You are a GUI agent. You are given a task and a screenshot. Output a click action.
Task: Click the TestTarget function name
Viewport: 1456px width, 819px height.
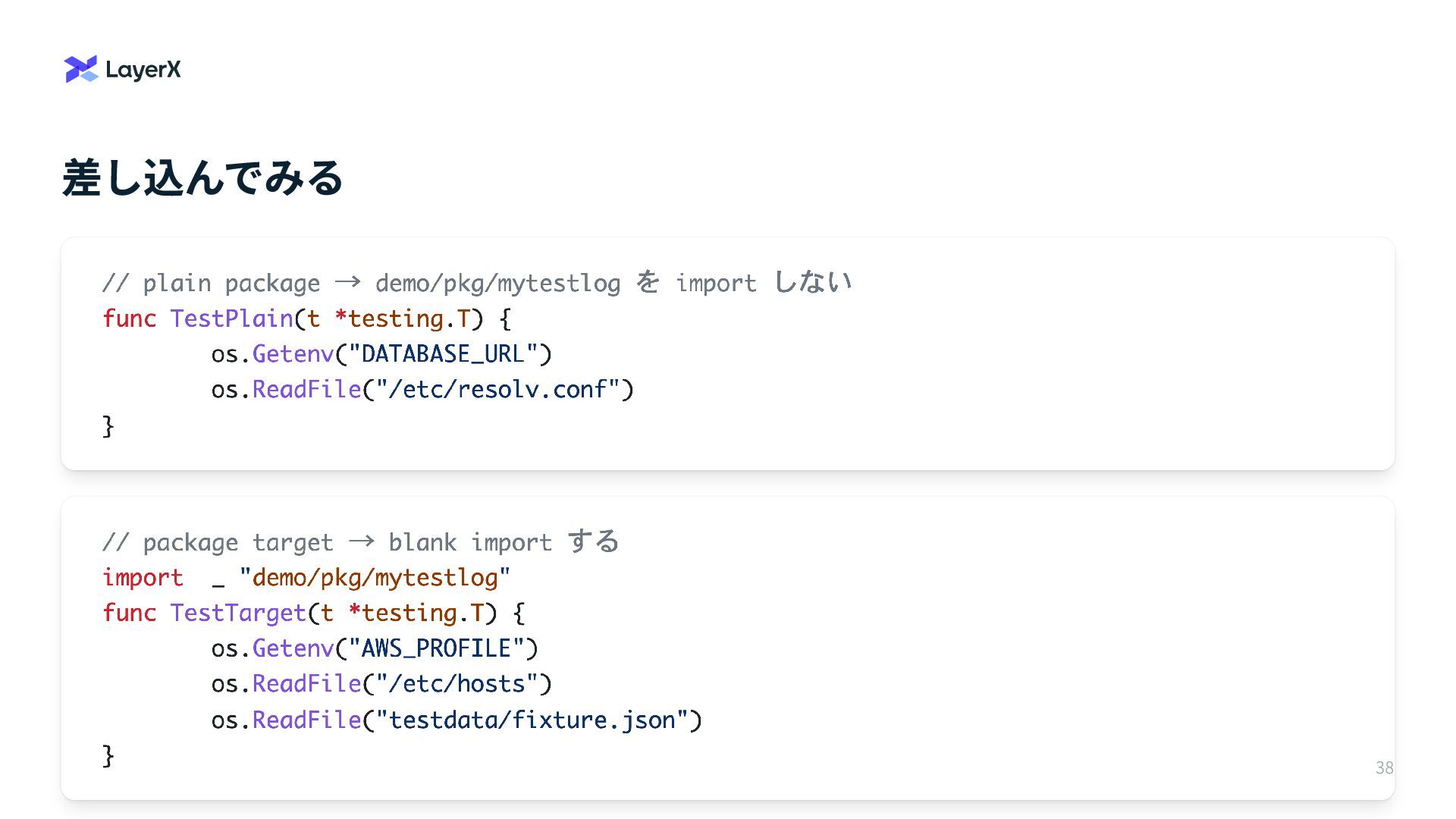tap(238, 613)
